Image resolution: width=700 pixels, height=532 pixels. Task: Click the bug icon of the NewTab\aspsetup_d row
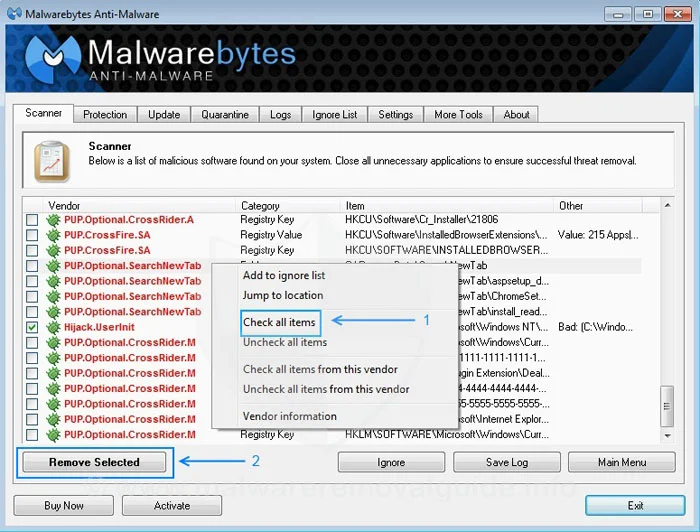point(53,281)
